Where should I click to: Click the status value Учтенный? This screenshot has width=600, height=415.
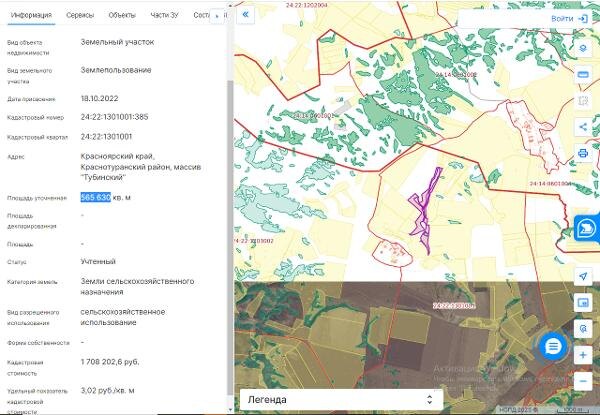click(98, 262)
